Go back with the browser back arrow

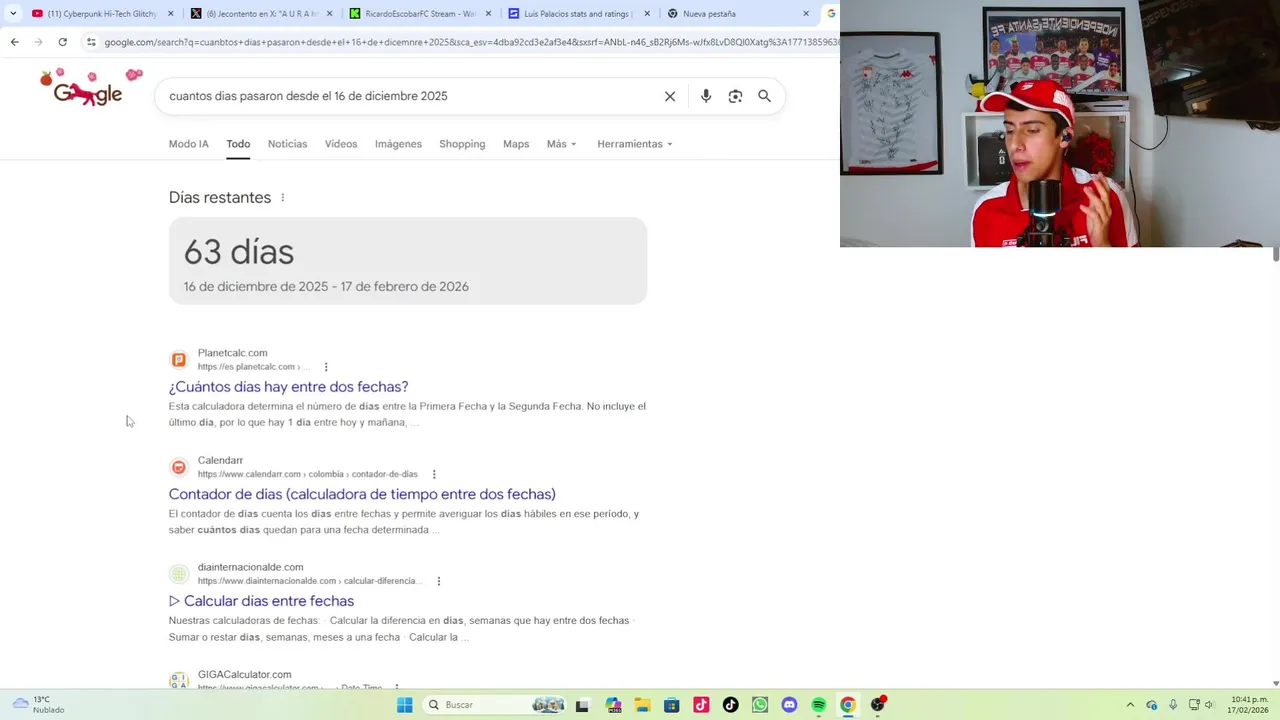(15, 42)
